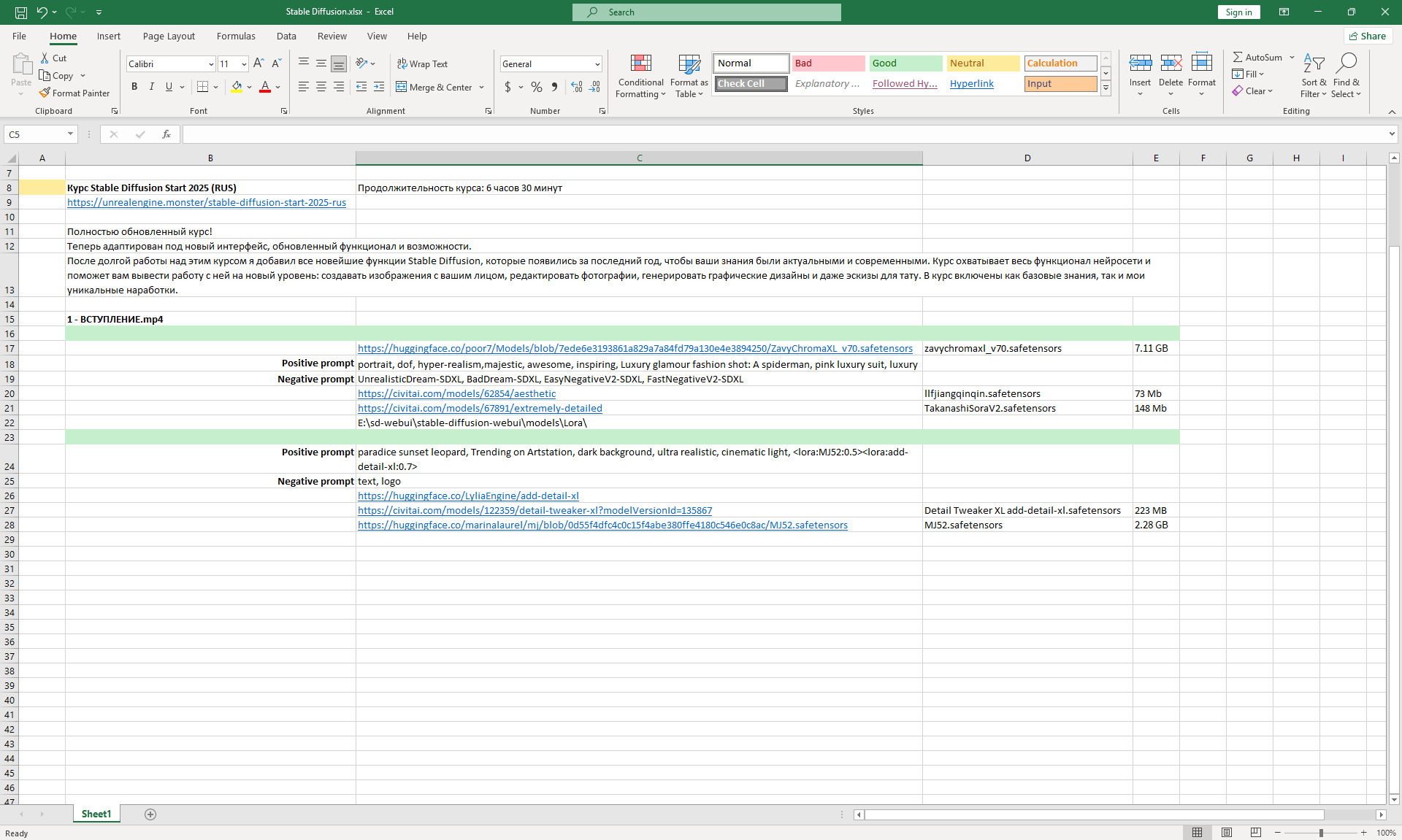Toggle Bold formatting
The width and height of the screenshot is (1402, 840).
(x=134, y=87)
